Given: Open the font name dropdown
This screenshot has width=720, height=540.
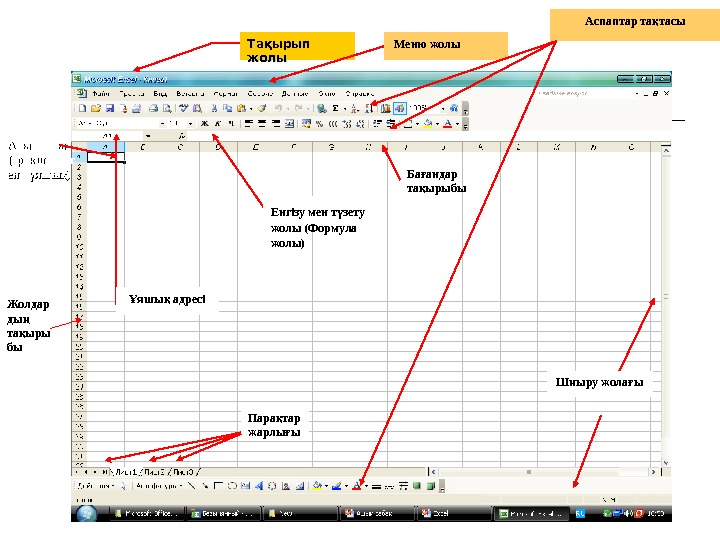Looking at the screenshot, I should coord(162,124).
